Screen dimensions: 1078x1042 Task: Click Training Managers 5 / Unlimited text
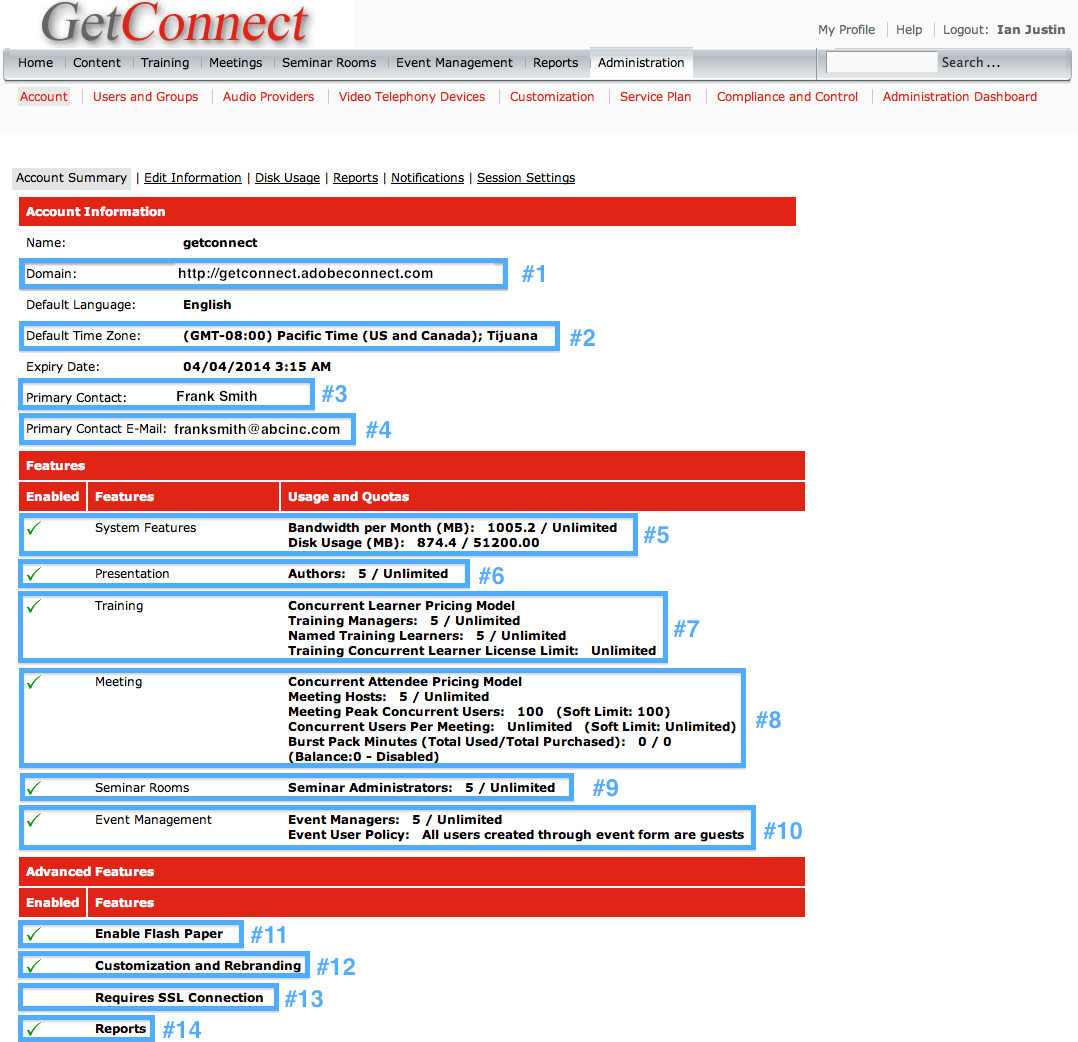(404, 621)
